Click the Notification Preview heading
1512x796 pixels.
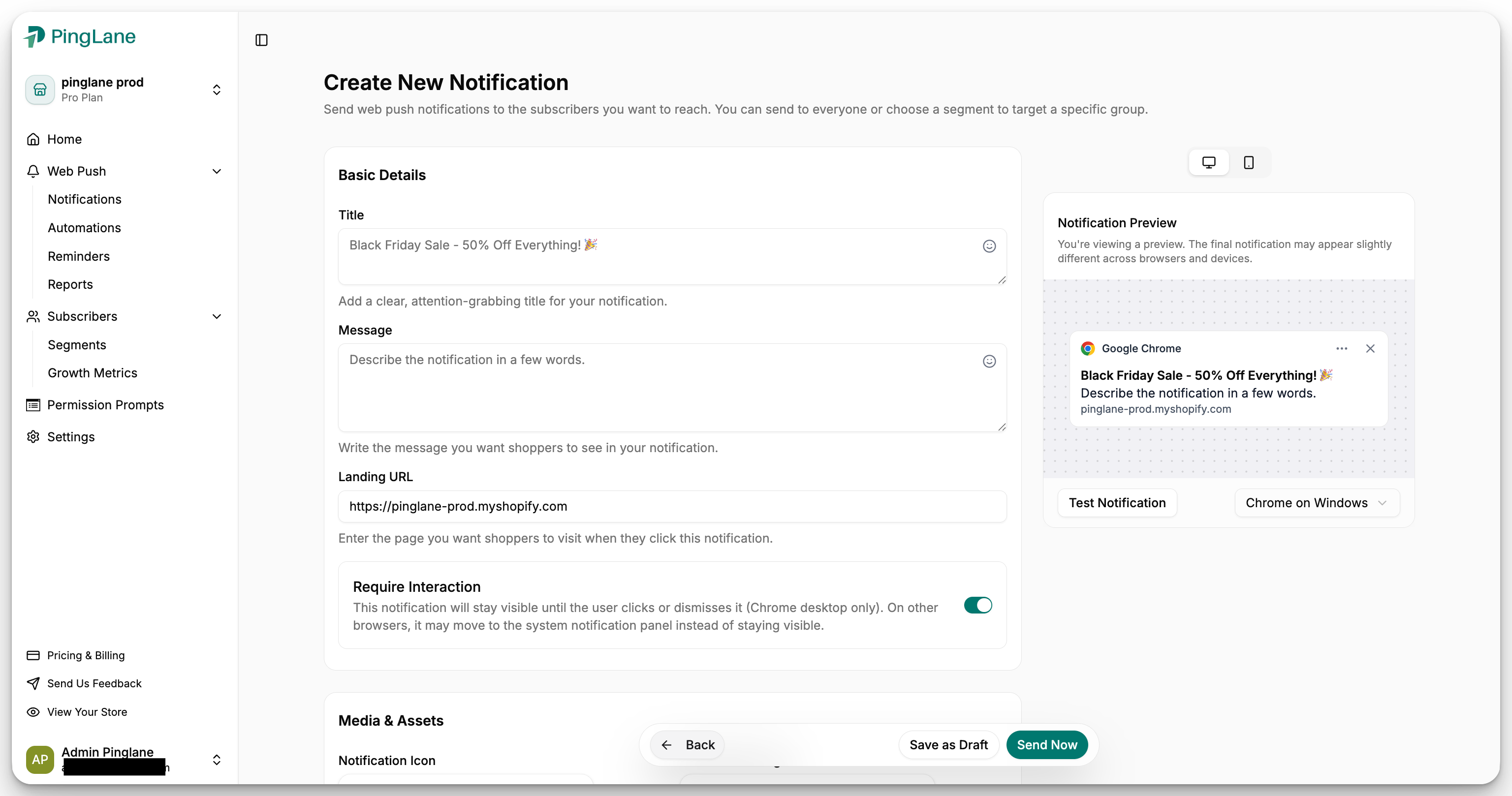[x=1117, y=223]
